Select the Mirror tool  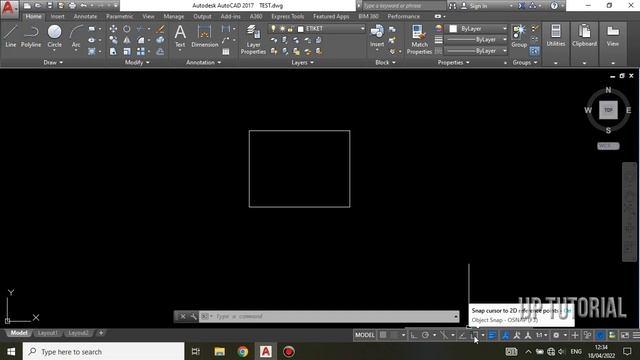127,40
